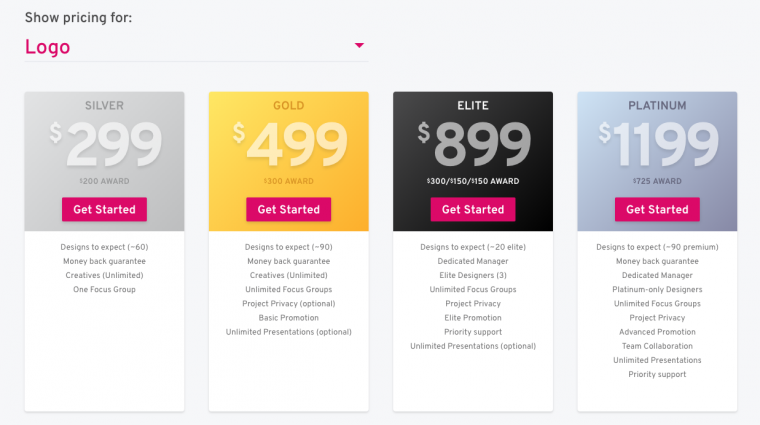The width and height of the screenshot is (760, 425).
Task: Hit Get Started on Platinum plan
Action: (x=657, y=209)
